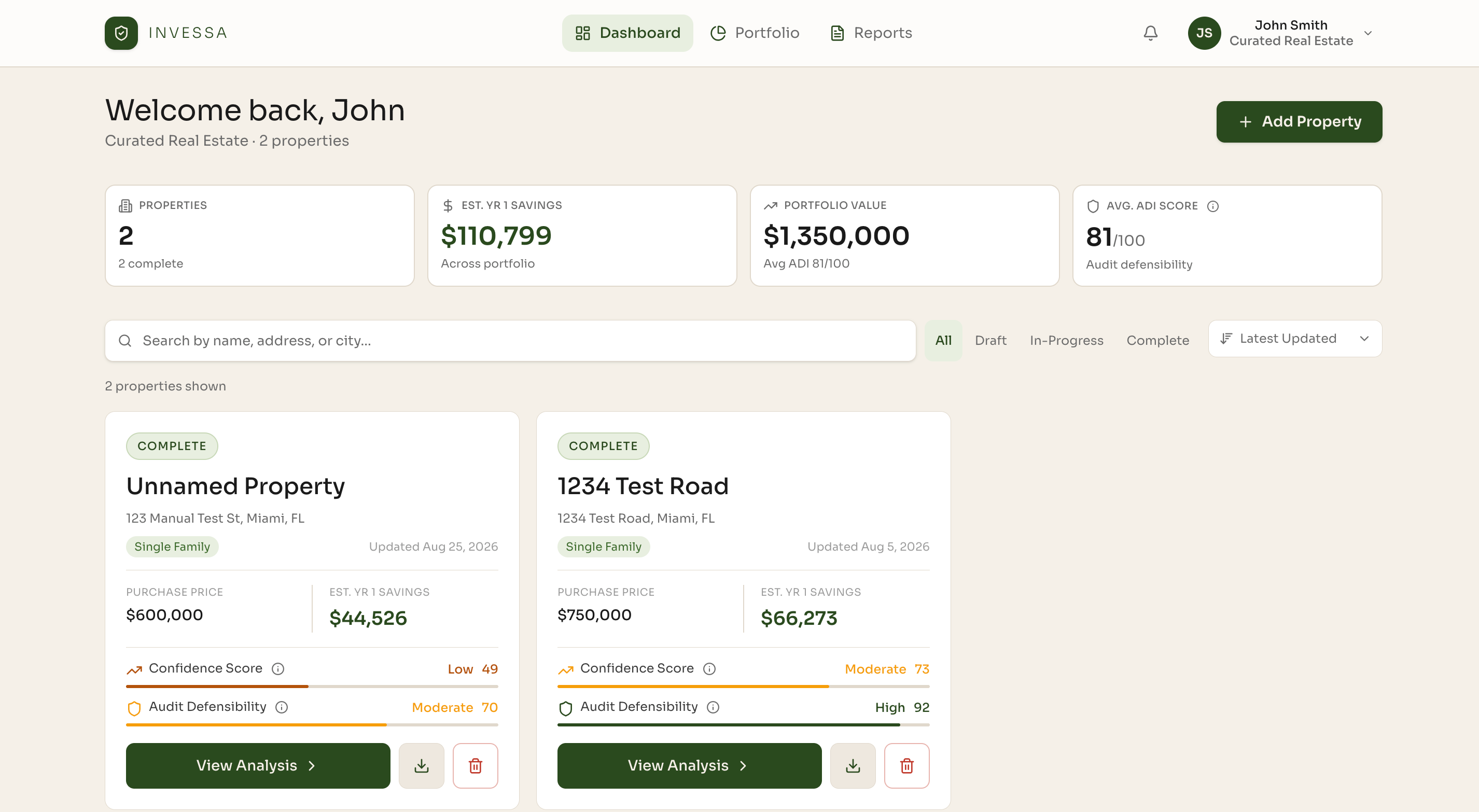
Task: Delete 1234 Test Road with trash icon
Action: coord(906,765)
